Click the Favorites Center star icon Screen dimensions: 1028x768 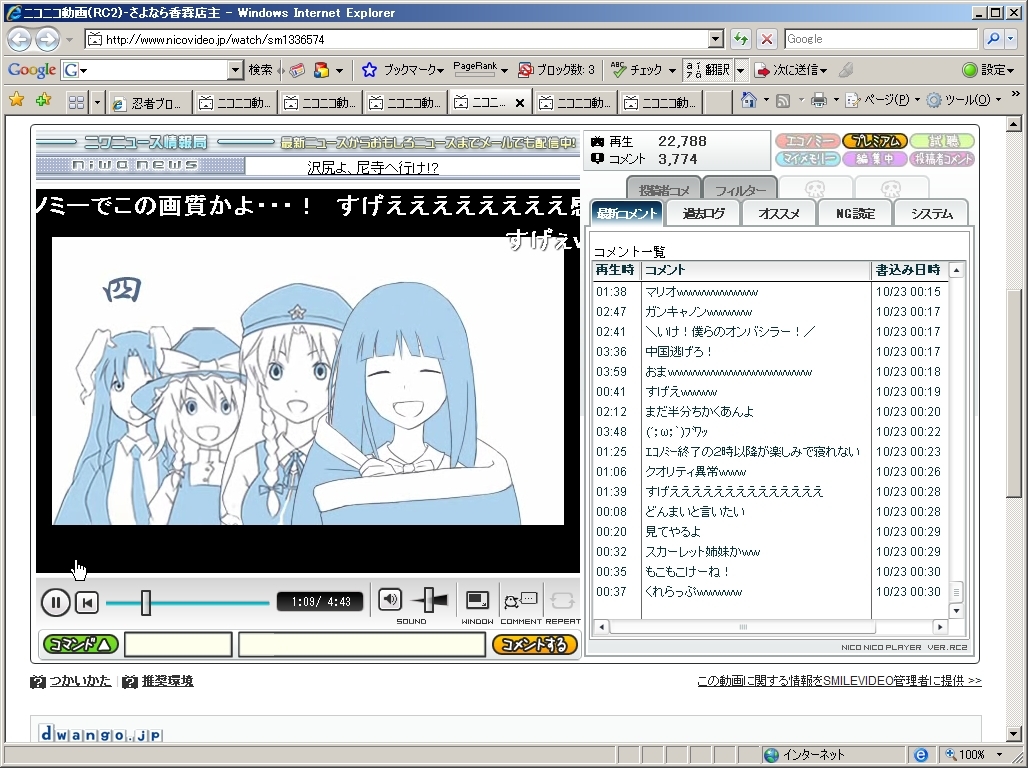coord(16,100)
